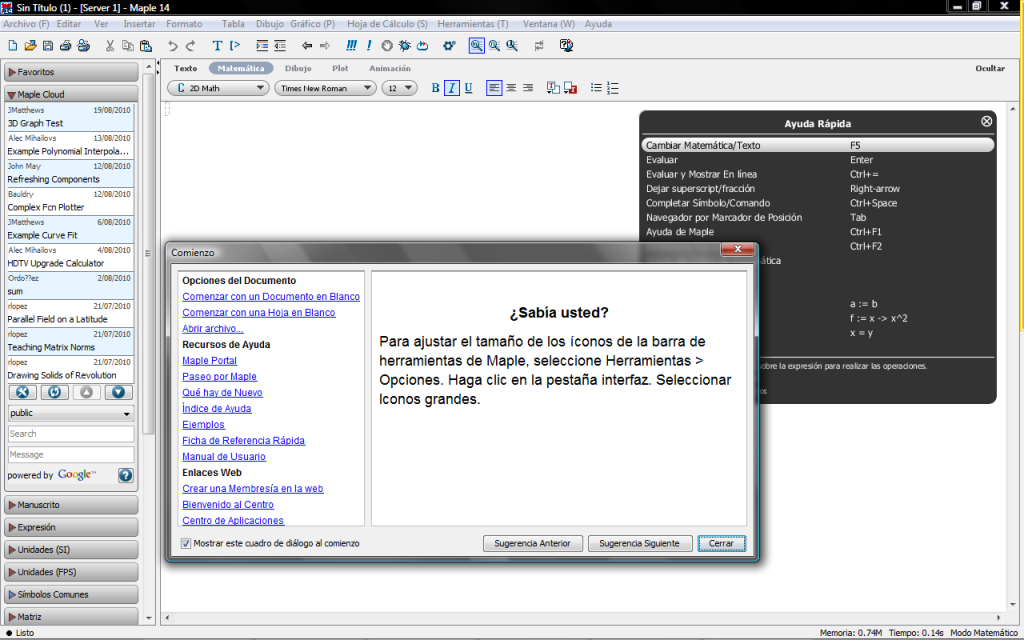Go back with the left arrow icon
This screenshot has height=640, width=1024.
click(306, 46)
